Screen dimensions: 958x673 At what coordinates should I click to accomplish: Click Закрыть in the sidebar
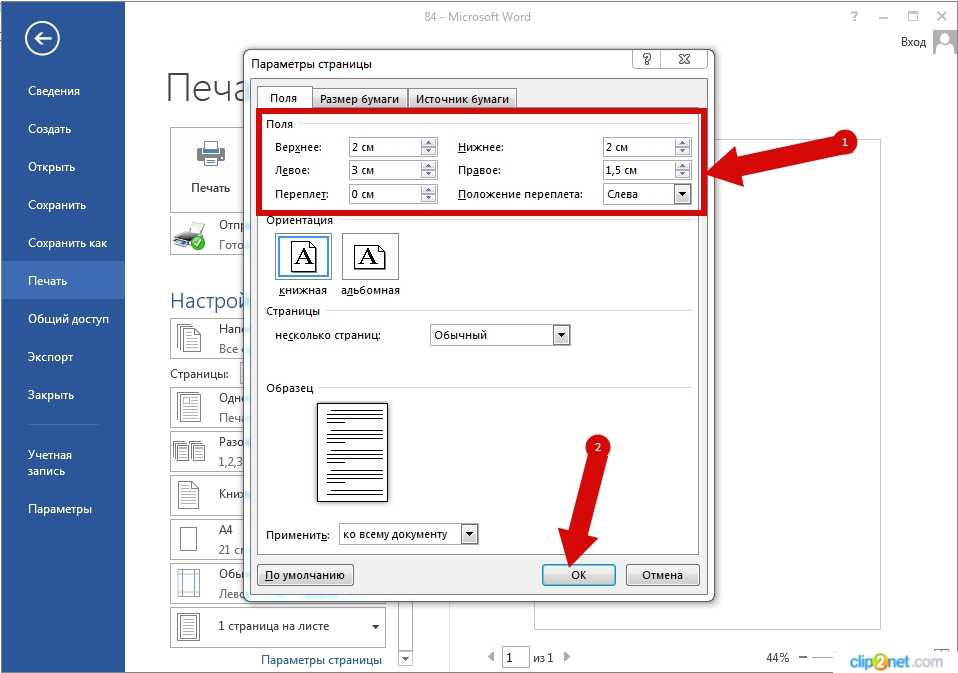(51, 395)
